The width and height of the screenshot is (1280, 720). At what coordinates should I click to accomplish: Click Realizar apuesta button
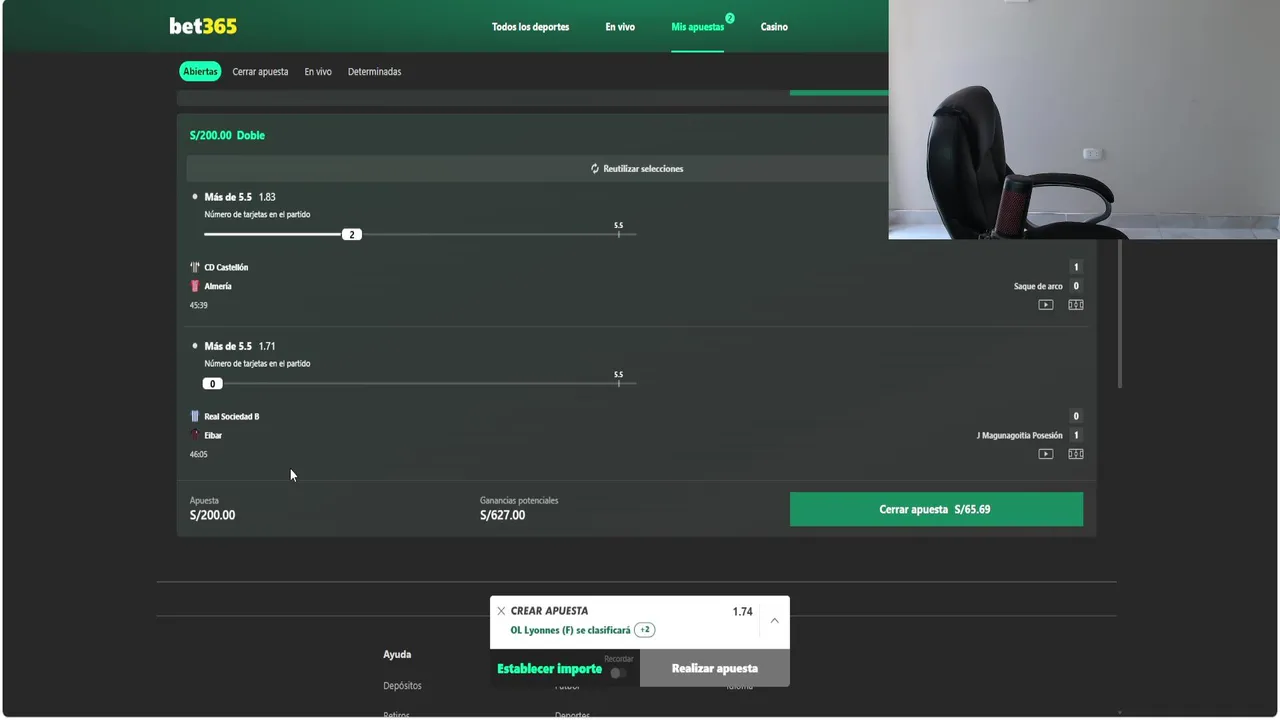click(x=715, y=668)
